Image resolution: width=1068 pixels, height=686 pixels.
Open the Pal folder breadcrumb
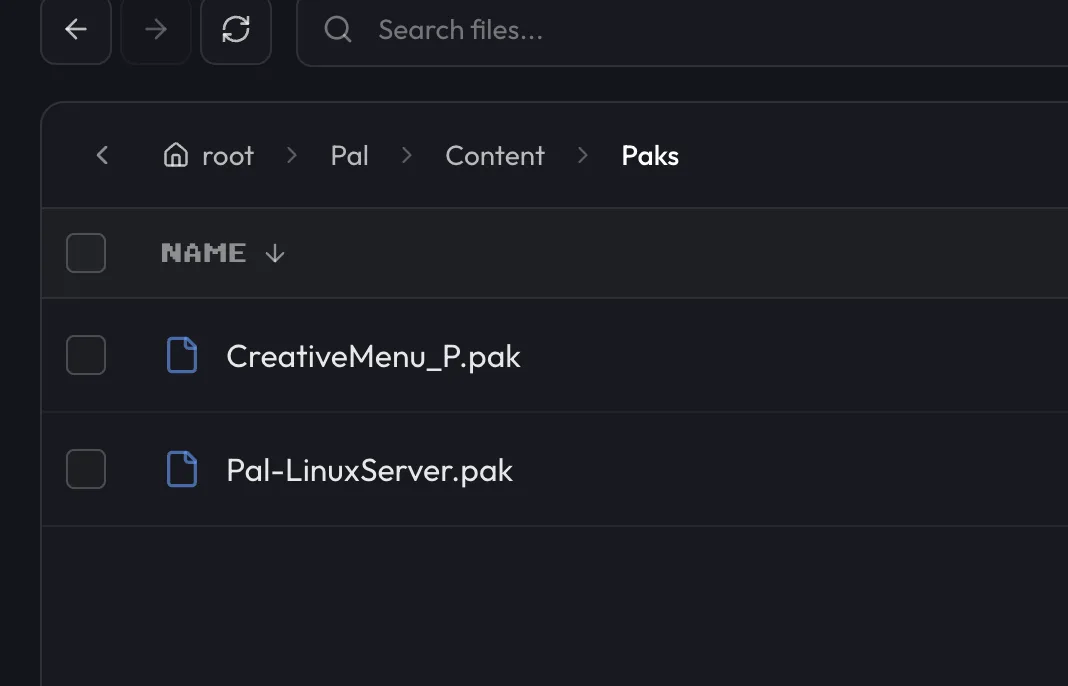coord(349,156)
